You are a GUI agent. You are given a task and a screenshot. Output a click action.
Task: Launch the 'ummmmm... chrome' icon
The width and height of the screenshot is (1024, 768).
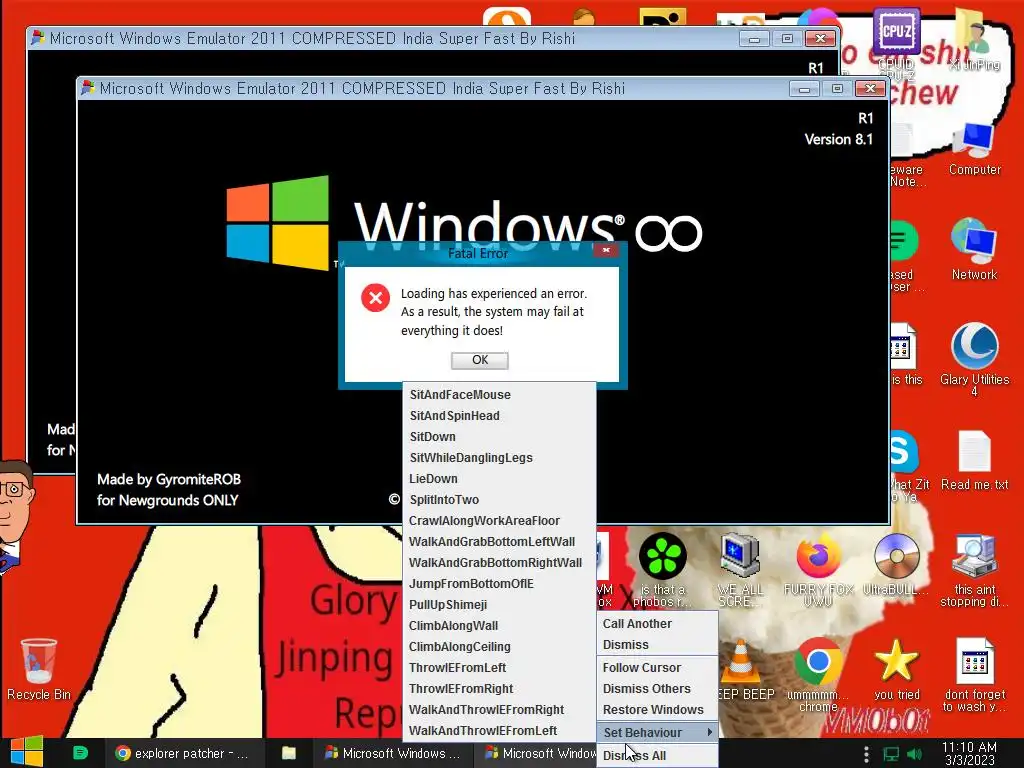(x=818, y=675)
